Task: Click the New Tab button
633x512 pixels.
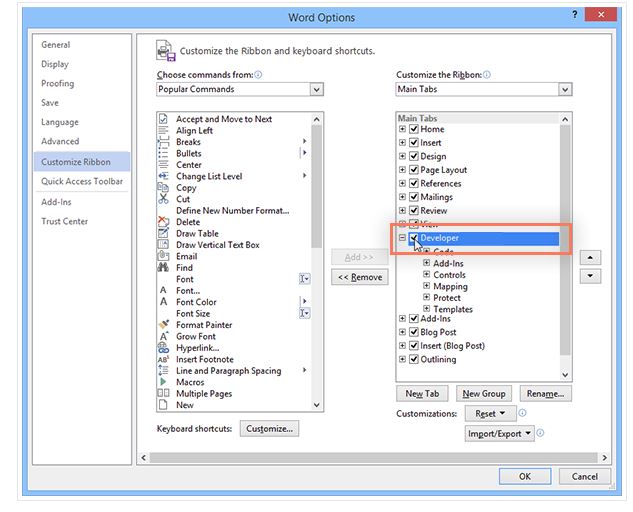Action: click(x=422, y=393)
